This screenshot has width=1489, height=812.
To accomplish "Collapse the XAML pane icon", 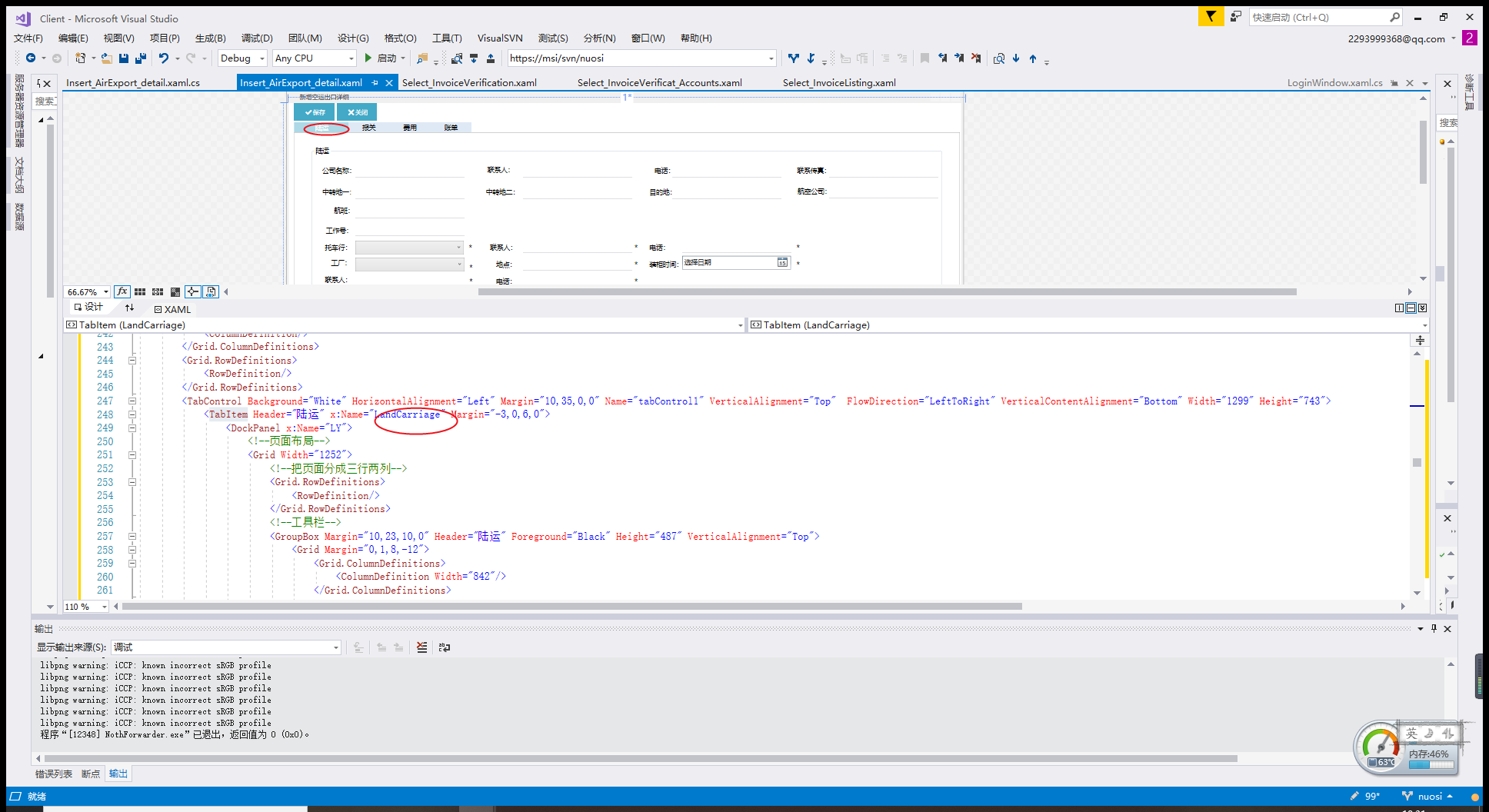I will (1422, 308).
